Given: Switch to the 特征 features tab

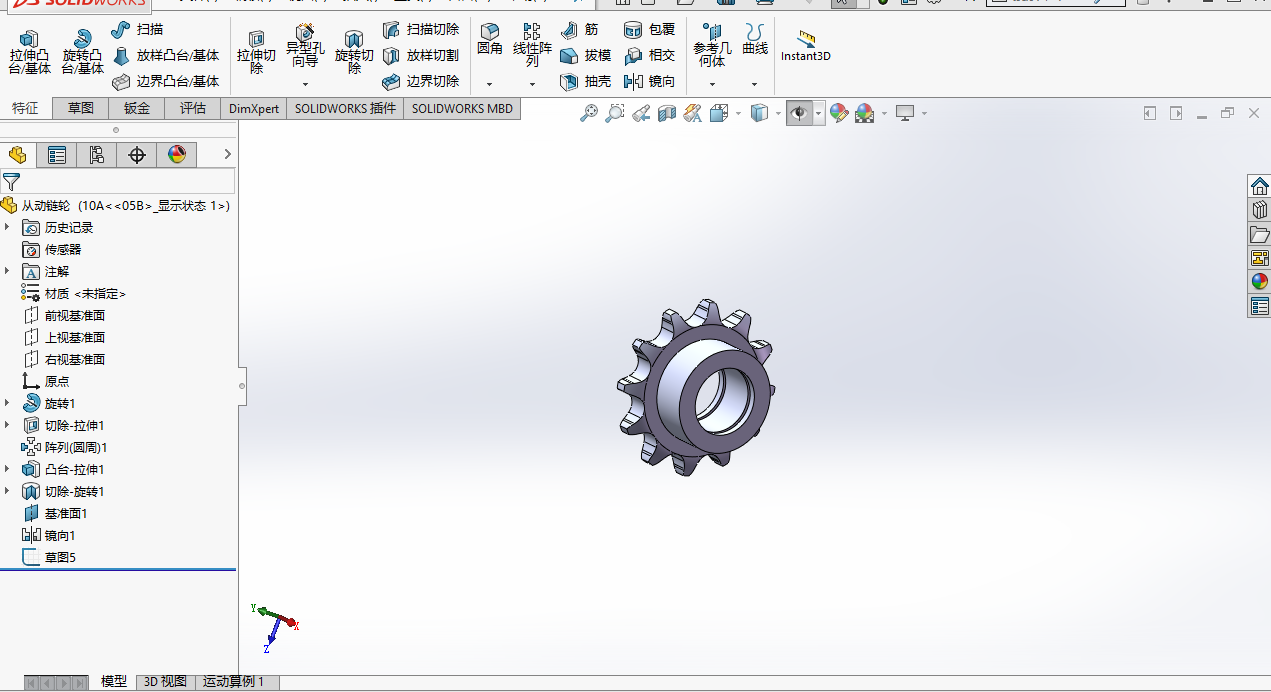Looking at the screenshot, I should tap(25, 109).
